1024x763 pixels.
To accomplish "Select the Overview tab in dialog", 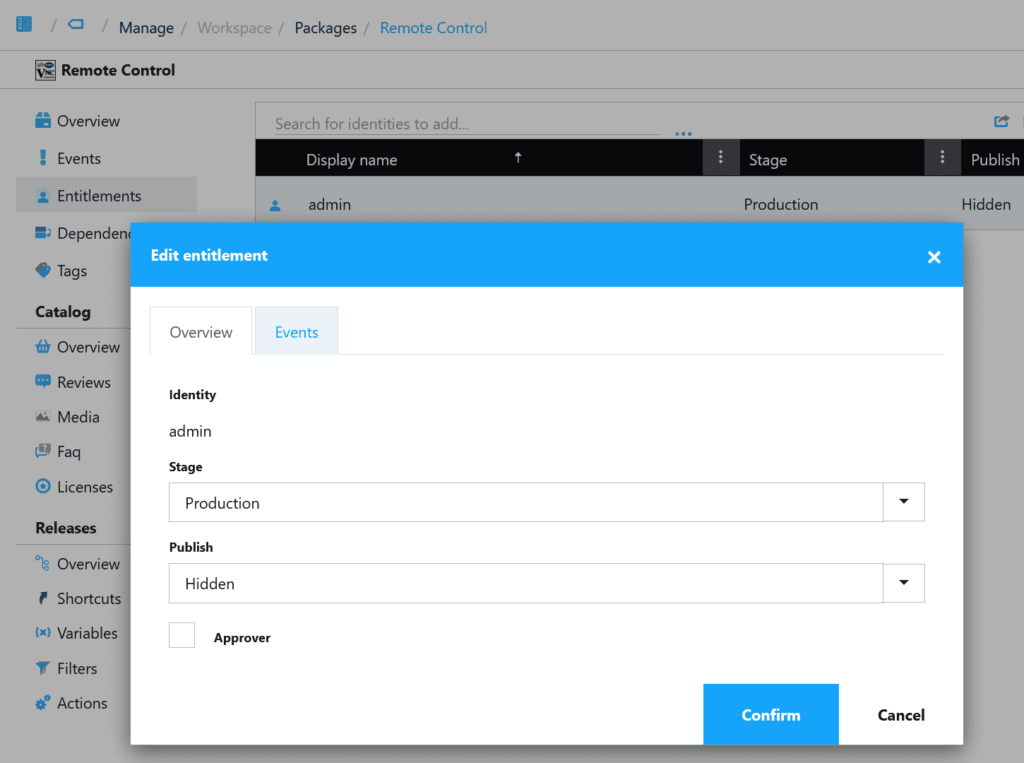I will (x=201, y=332).
